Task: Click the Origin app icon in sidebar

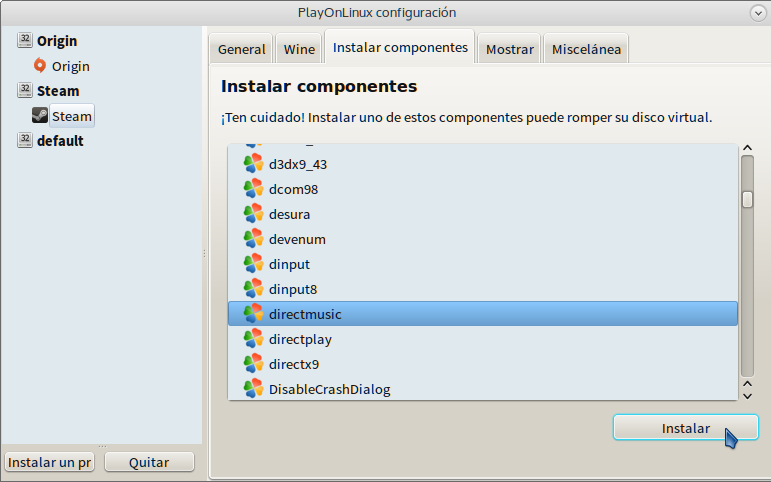Action: pyautogui.click(x=40, y=66)
